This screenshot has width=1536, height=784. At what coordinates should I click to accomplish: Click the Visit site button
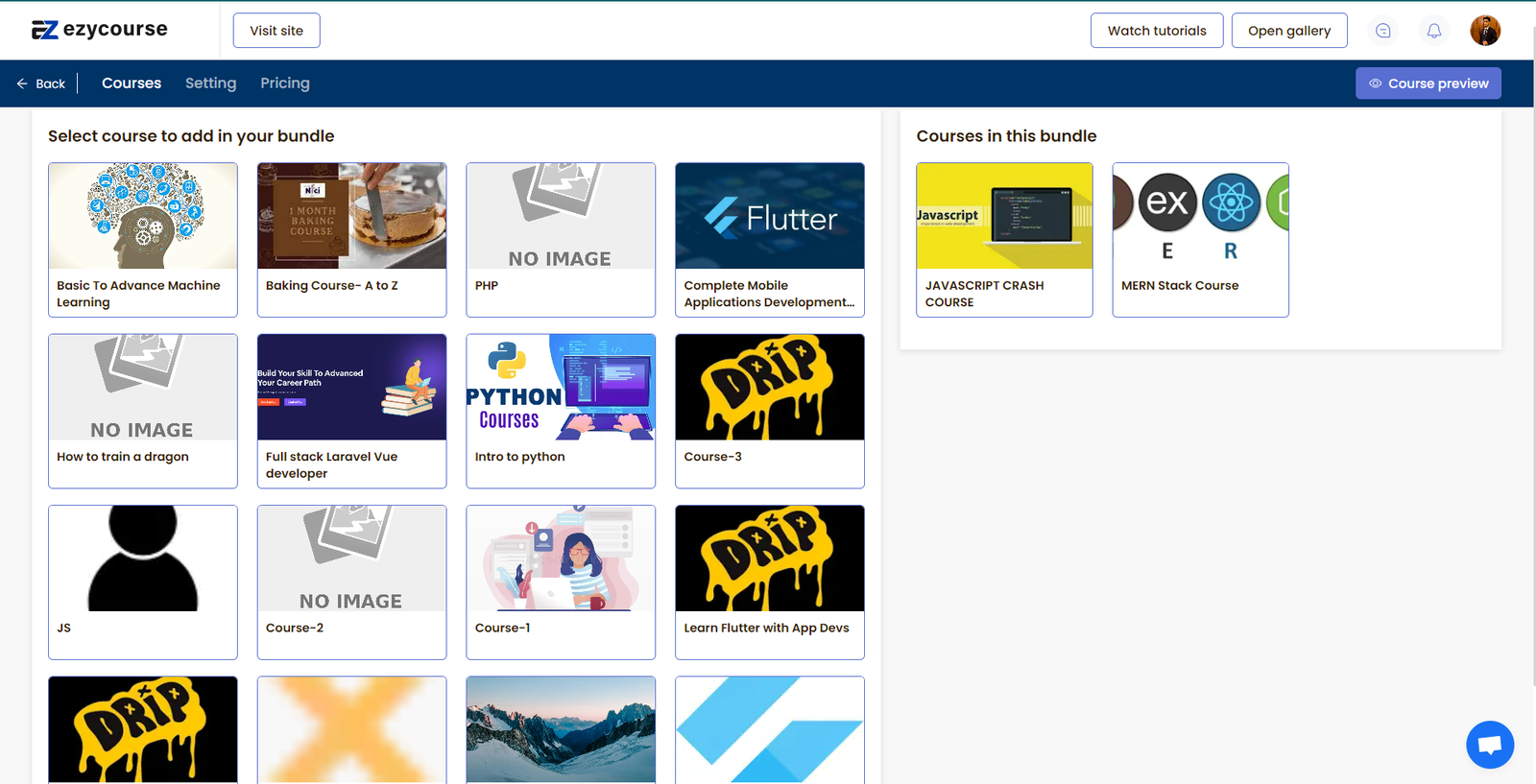(x=276, y=31)
